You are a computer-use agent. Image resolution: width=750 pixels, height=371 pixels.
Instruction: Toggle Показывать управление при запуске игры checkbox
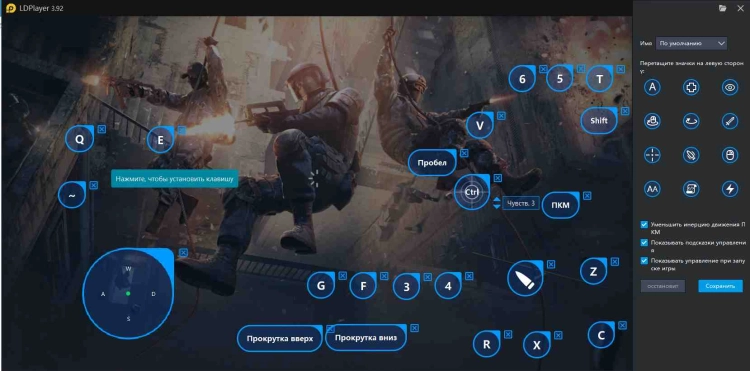point(644,261)
